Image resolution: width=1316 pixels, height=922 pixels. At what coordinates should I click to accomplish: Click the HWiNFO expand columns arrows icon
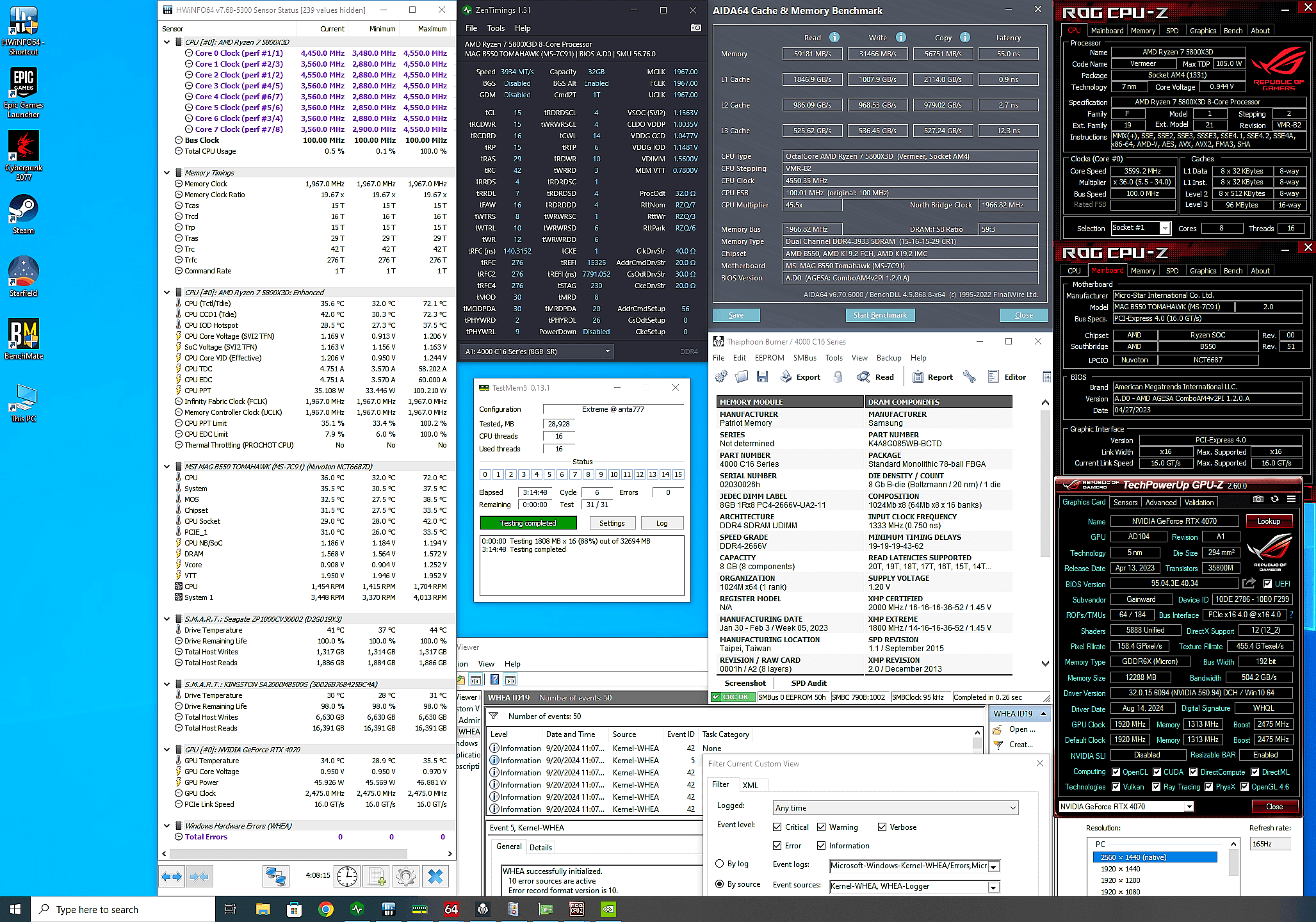[x=172, y=877]
